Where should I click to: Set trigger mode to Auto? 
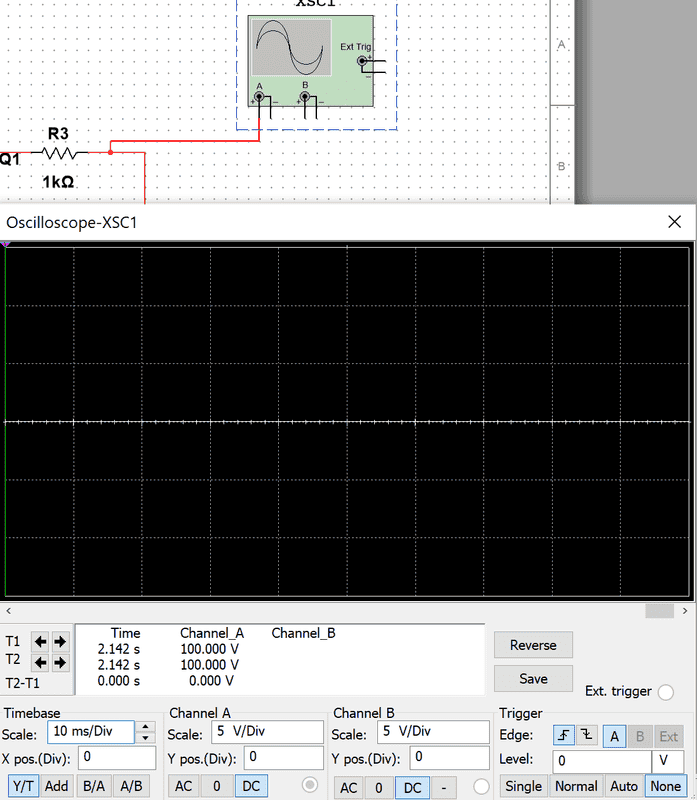click(624, 786)
